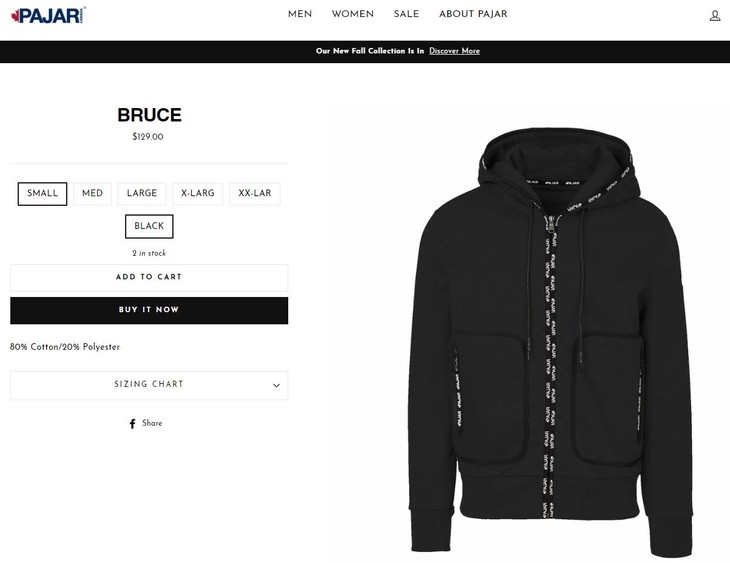Click the Add to Cart button

click(149, 278)
